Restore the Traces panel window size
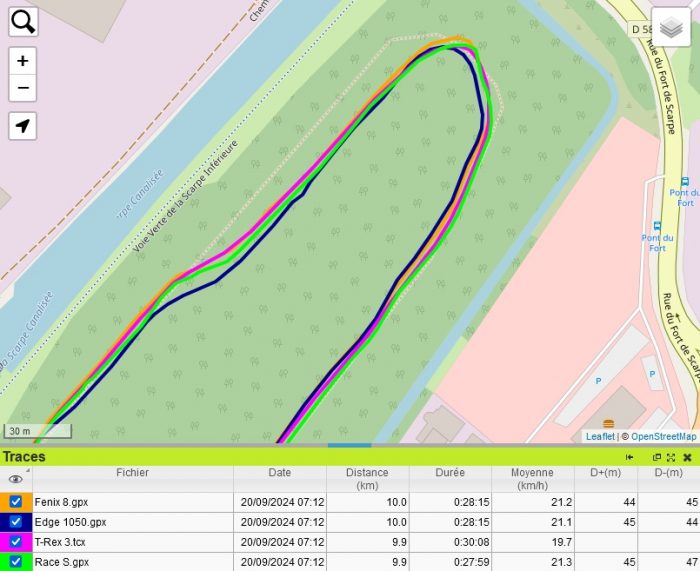 (657, 457)
